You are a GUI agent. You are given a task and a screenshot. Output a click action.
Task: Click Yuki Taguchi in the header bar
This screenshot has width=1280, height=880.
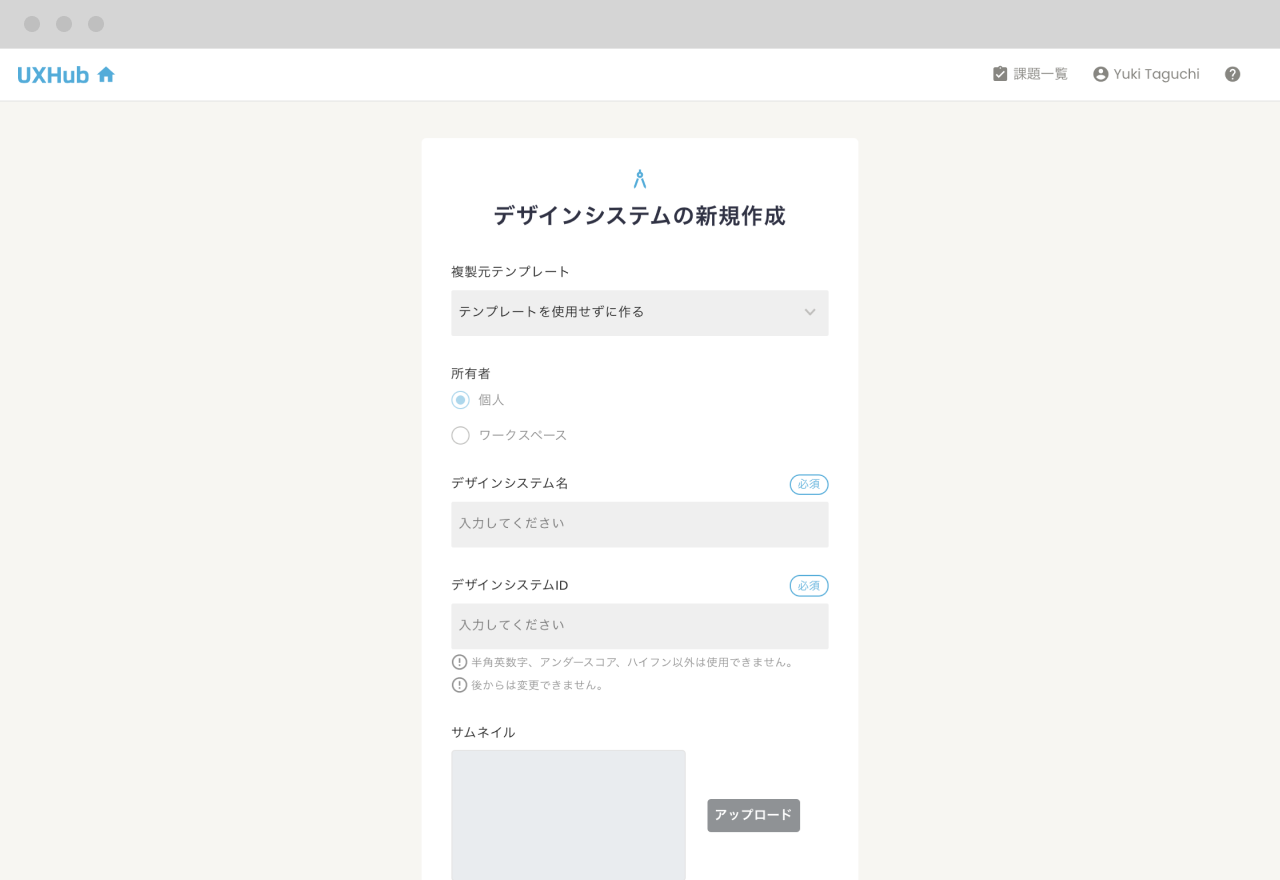coord(1158,73)
